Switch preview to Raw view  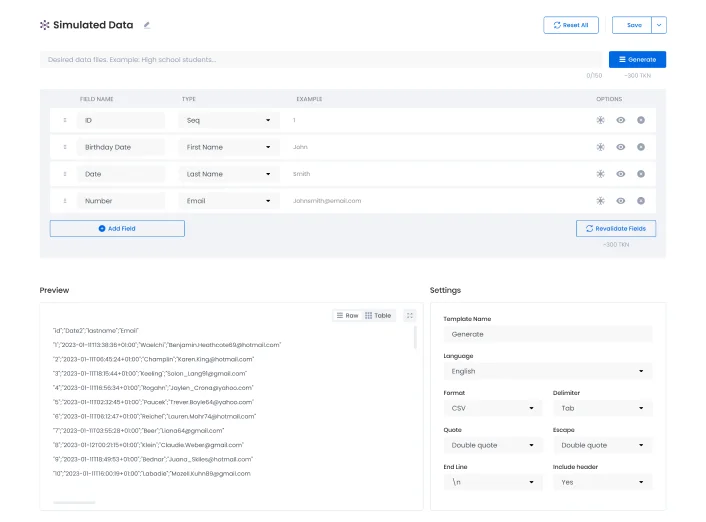point(348,316)
